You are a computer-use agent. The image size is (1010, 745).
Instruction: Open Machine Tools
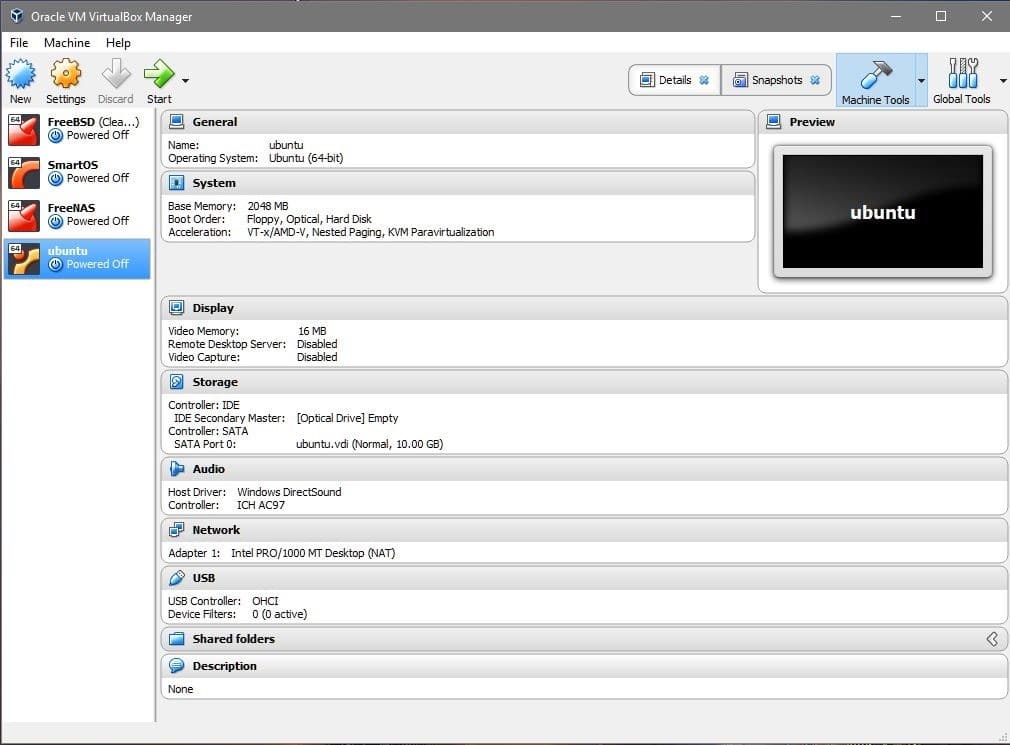coord(879,80)
